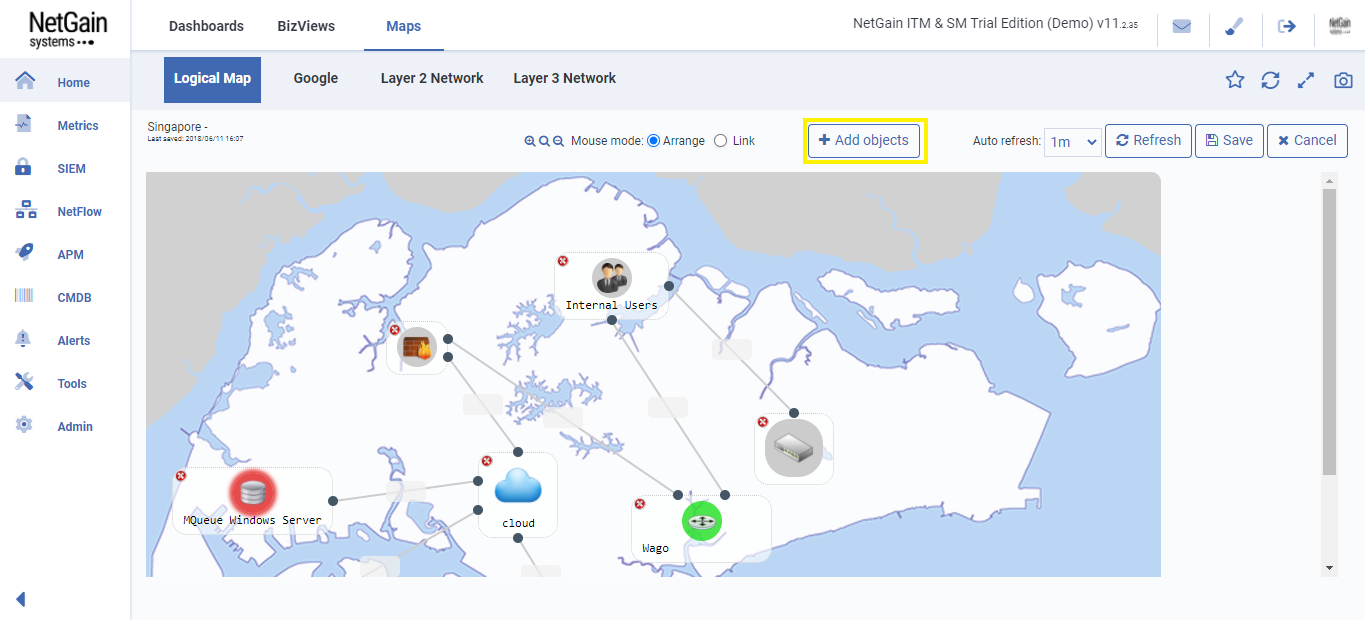Screen dimensions: 1365x620
Task: Click the Add objects button
Action: point(864,140)
